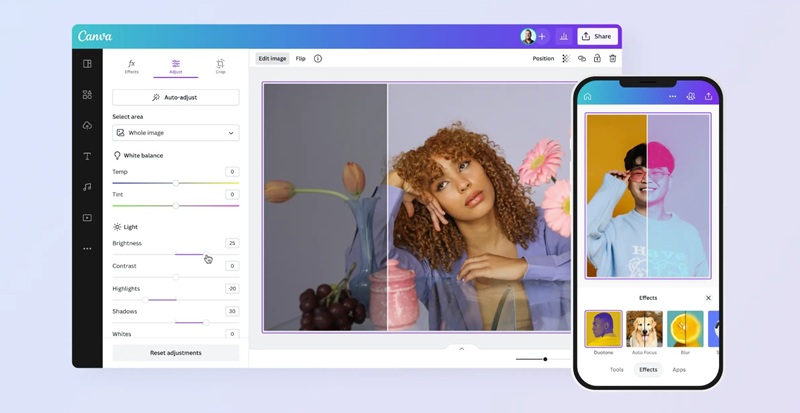Click the Select area label

click(x=128, y=117)
